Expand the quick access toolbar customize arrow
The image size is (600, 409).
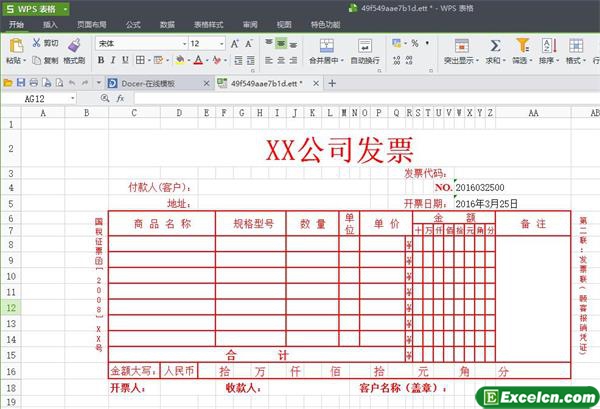pyautogui.click(x=99, y=83)
